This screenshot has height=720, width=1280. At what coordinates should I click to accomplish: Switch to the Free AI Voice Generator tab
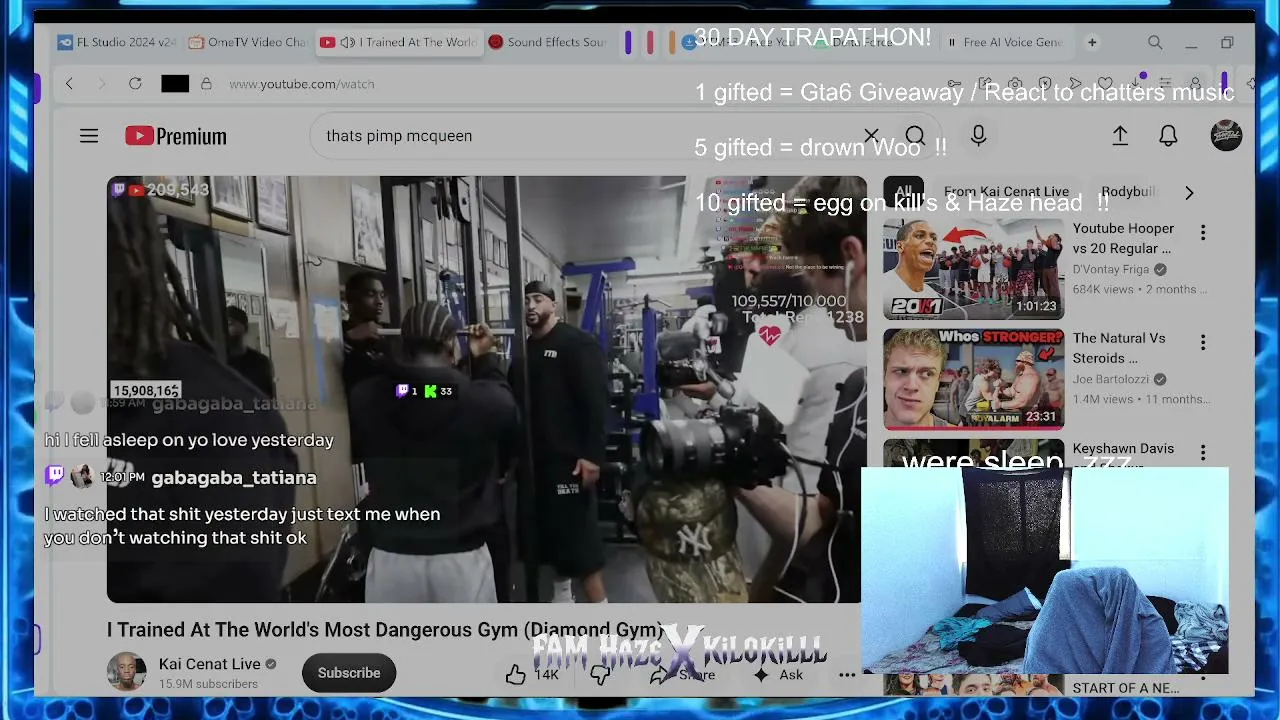(x=1006, y=42)
